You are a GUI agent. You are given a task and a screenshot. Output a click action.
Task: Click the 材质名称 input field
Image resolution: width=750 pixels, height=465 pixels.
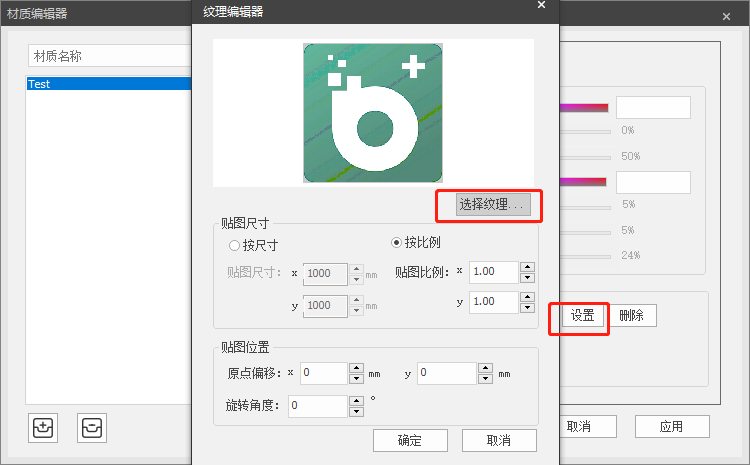(110, 56)
